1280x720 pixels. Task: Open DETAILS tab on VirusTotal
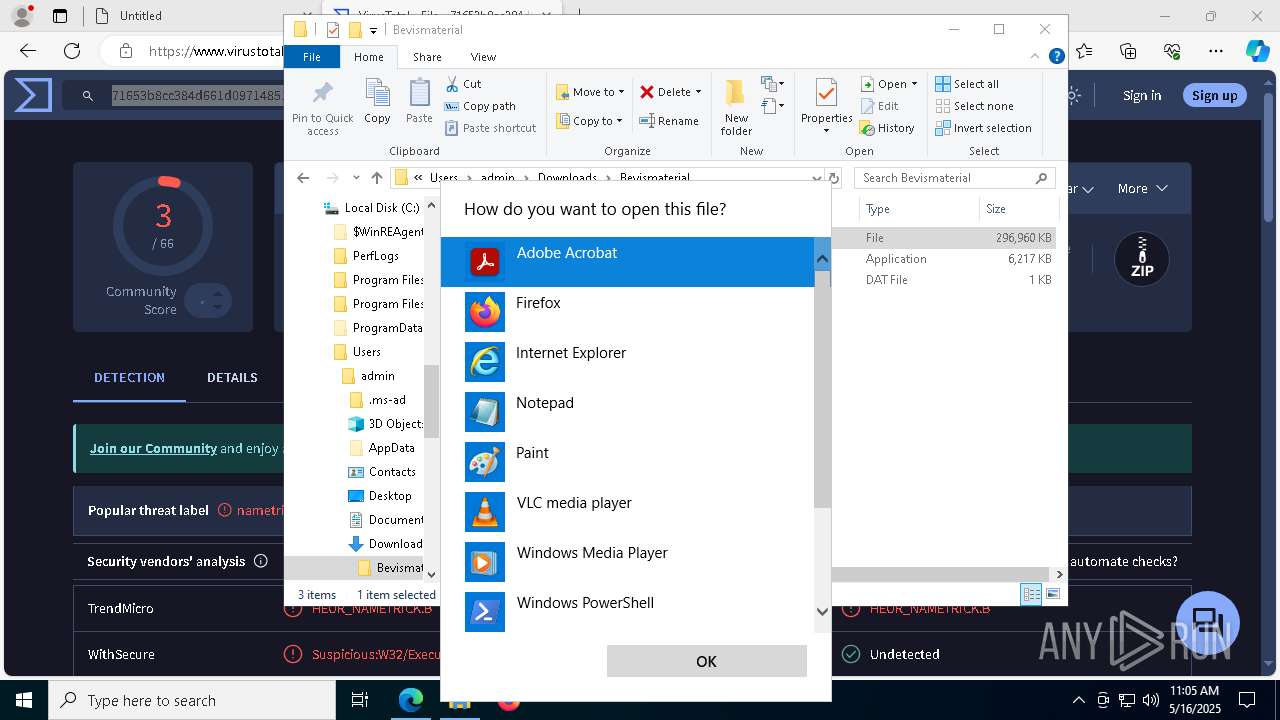[x=232, y=377]
